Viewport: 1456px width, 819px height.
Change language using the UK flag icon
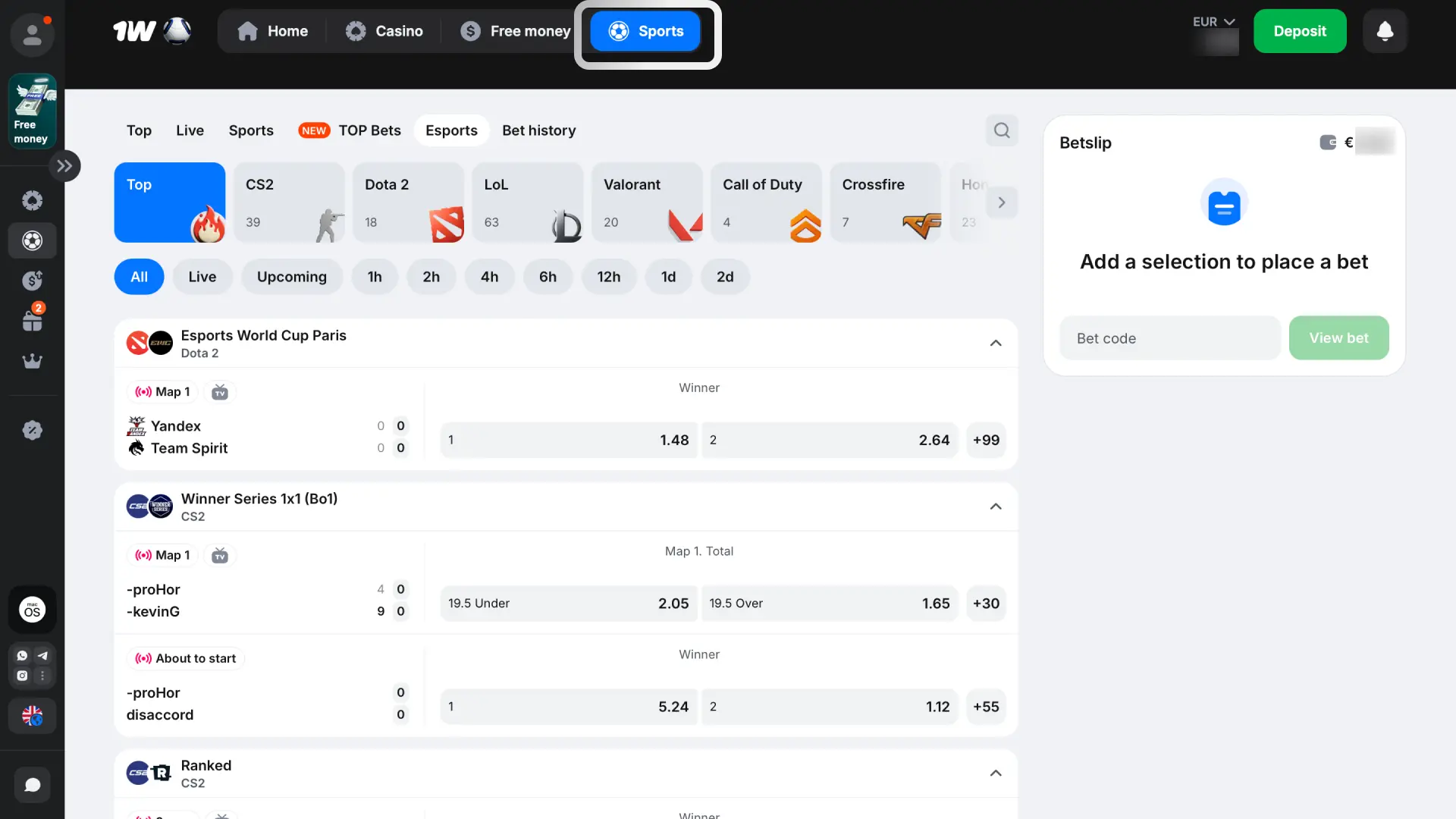point(32,715)
